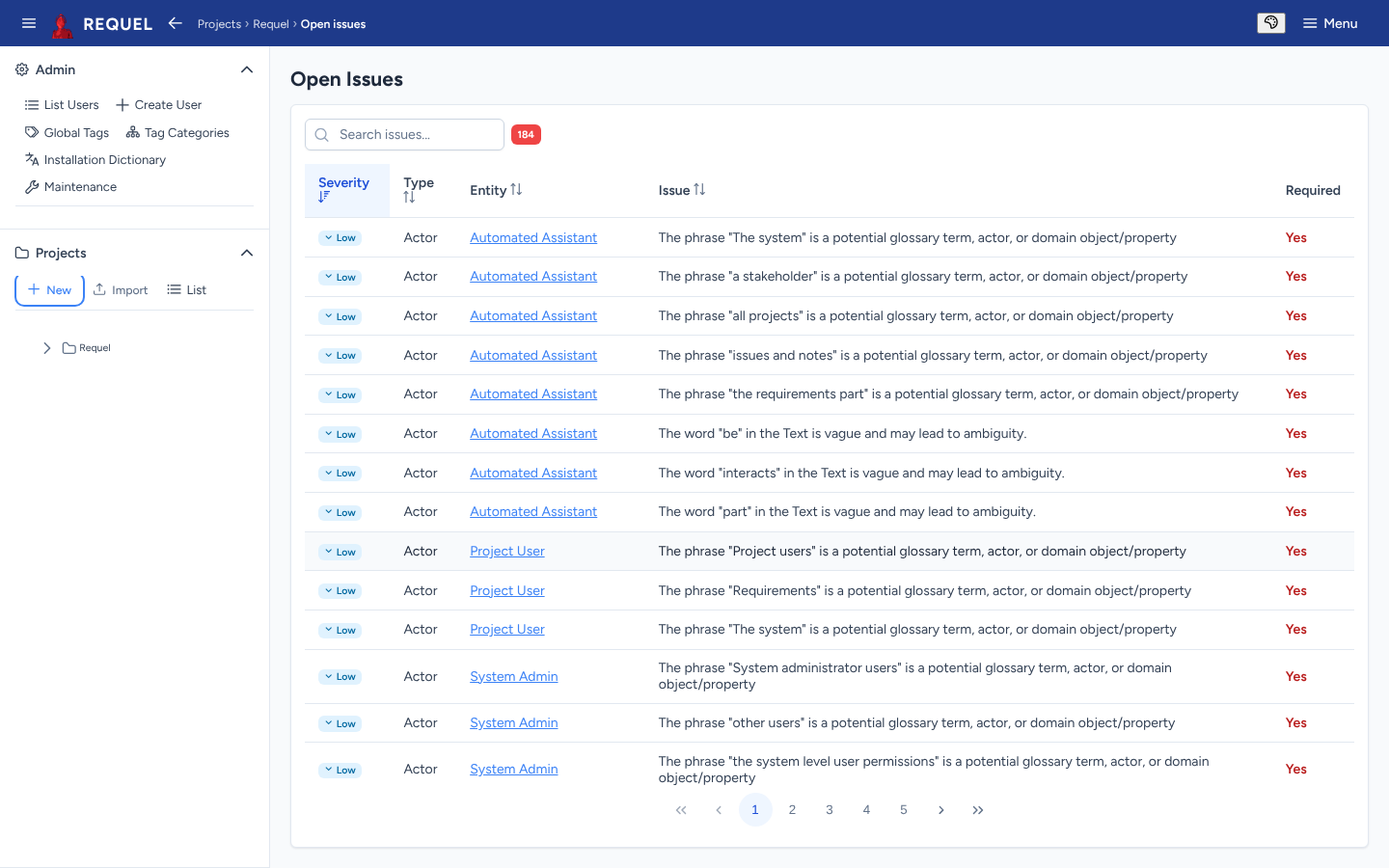
Task: Focus the Search issues field
Action: coord(404,134)
